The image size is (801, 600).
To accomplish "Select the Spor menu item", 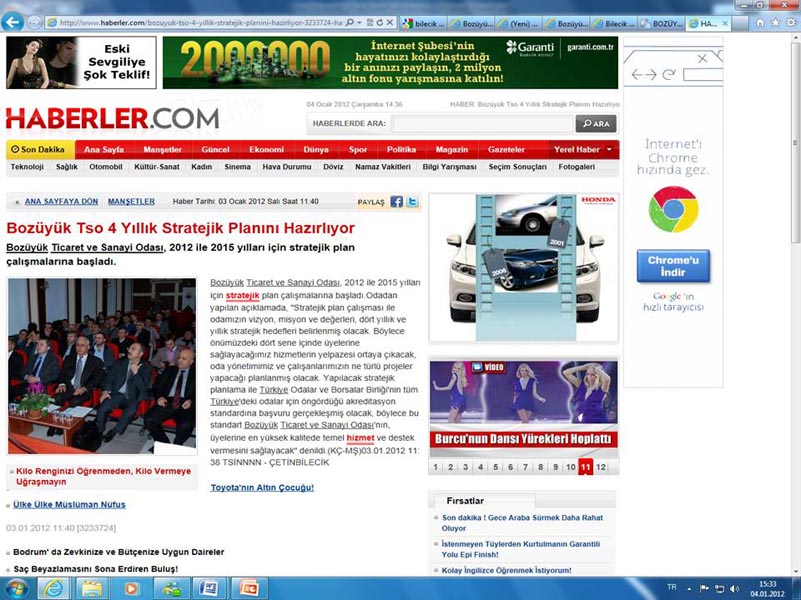I will coord(358,150).
